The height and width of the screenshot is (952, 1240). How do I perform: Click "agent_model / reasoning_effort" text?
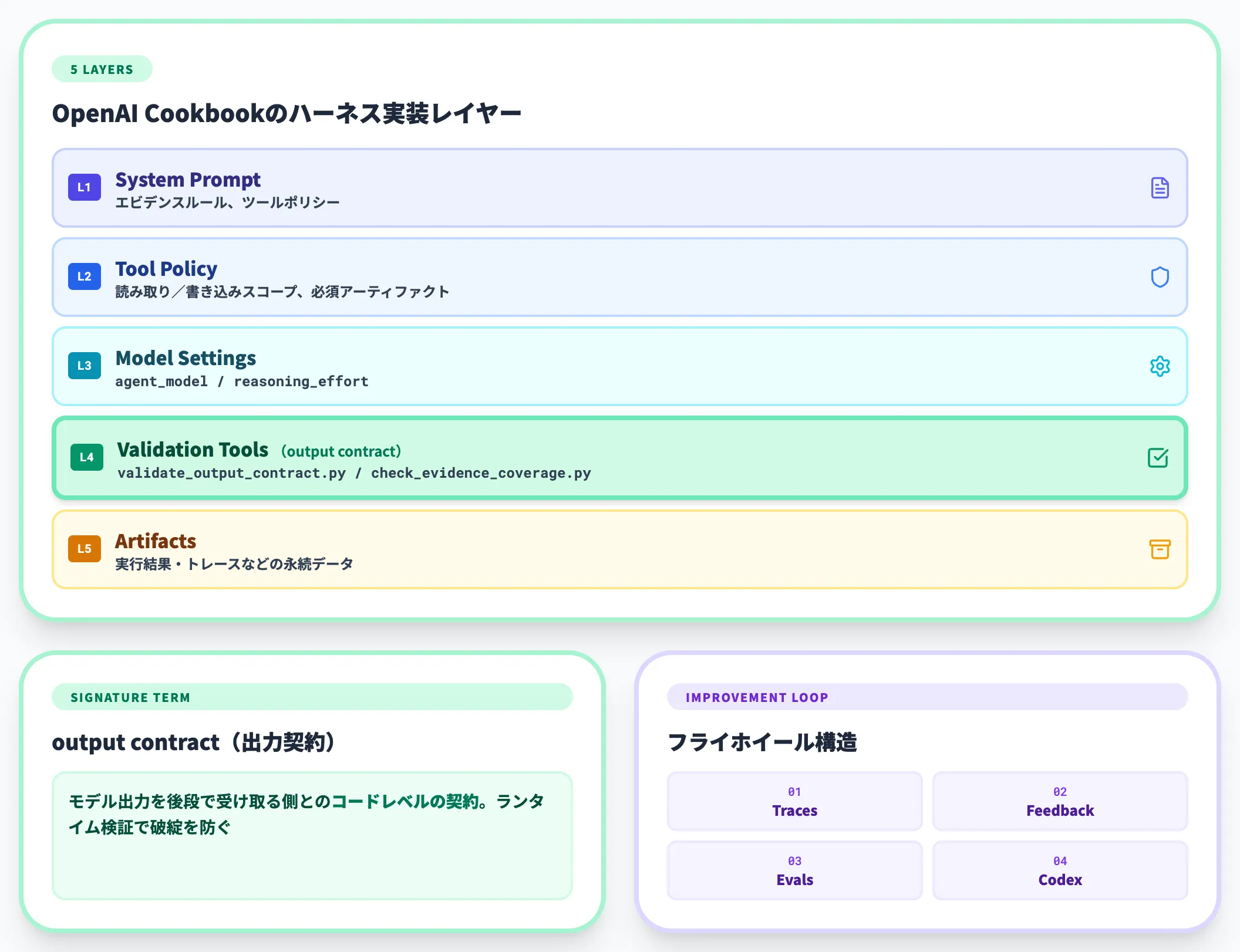[242, 382]
